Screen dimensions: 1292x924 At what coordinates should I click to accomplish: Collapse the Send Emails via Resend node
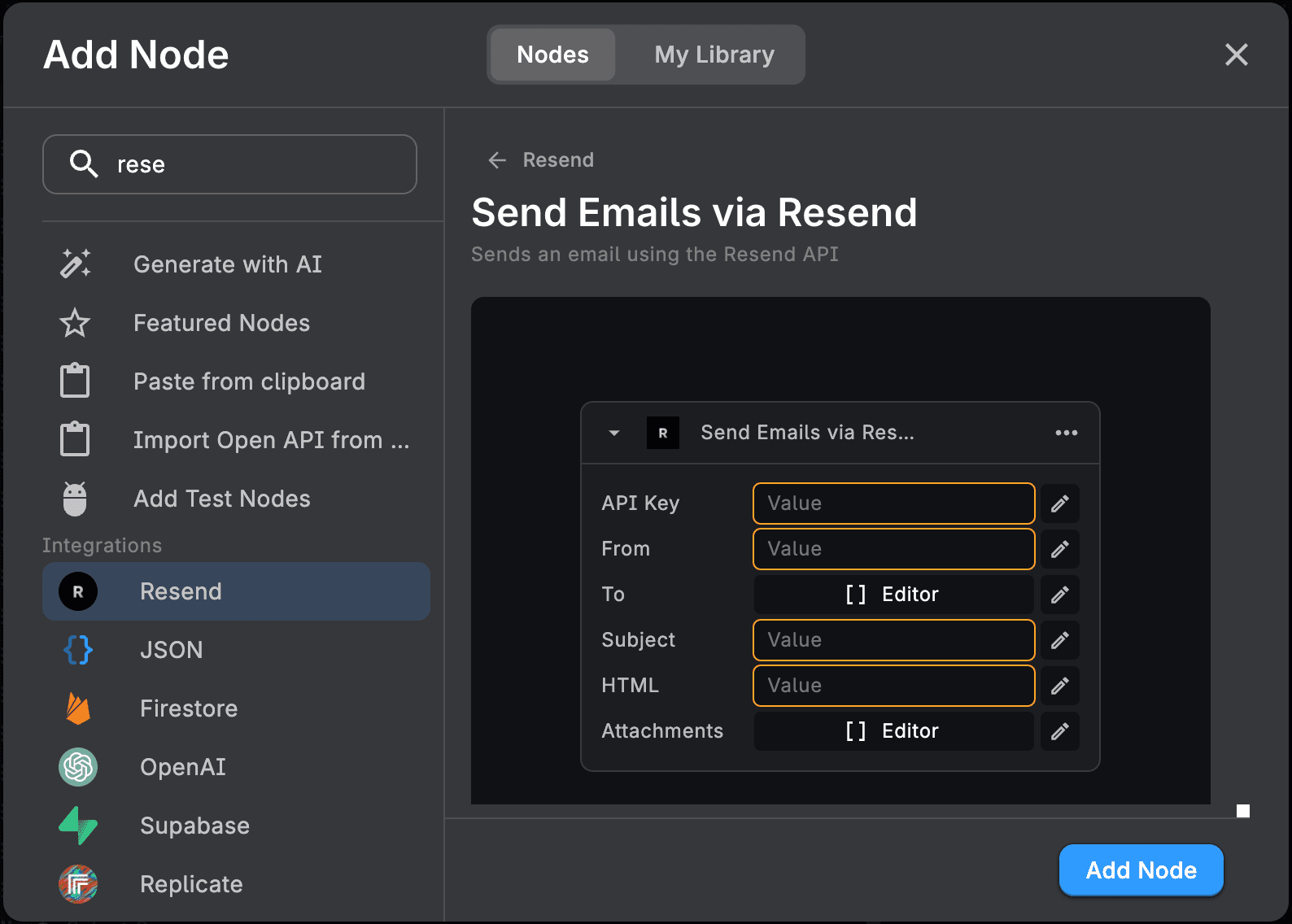click(x=614, y=433)
